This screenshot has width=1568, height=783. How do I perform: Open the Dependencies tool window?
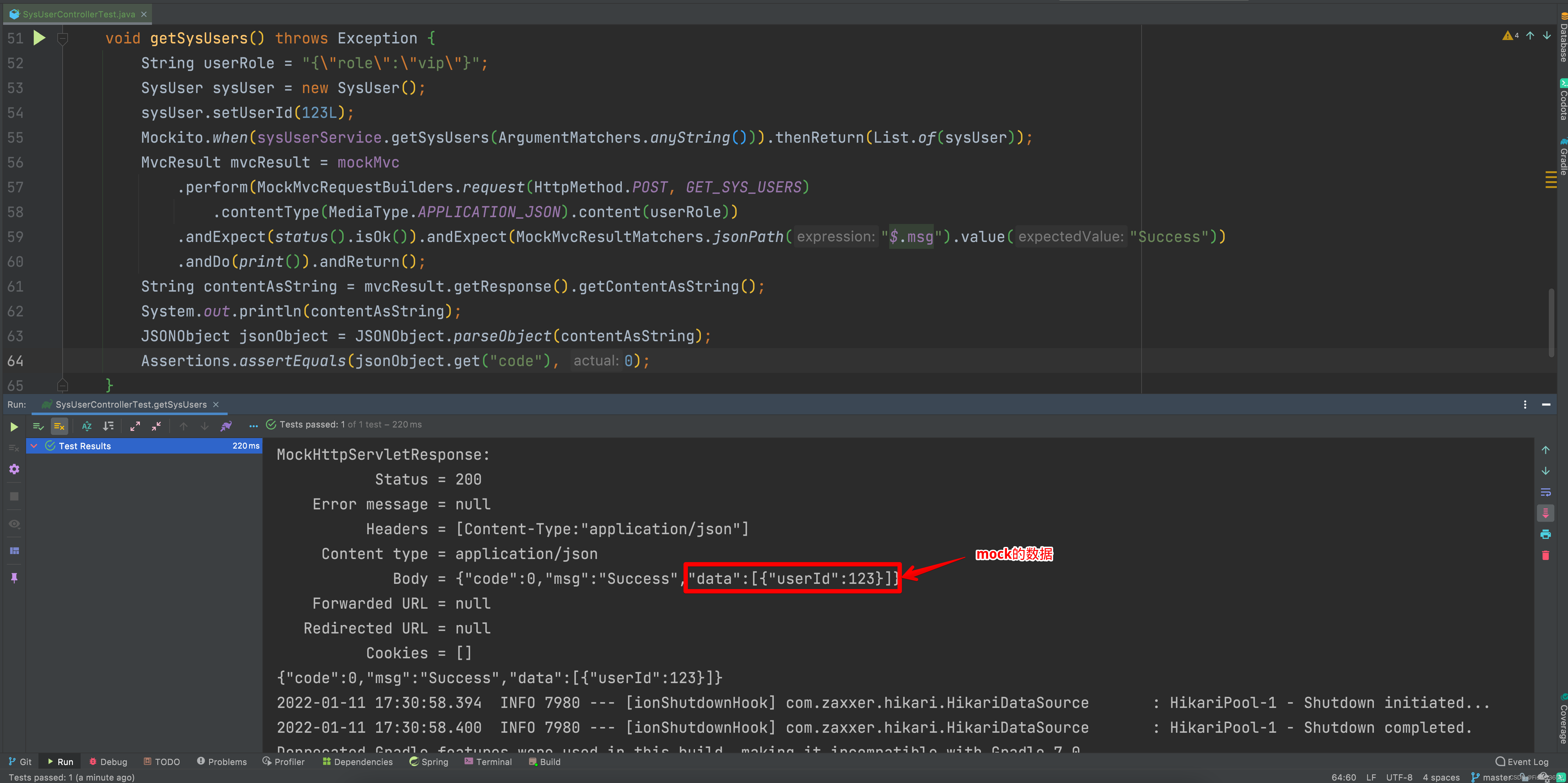point(357,761)
